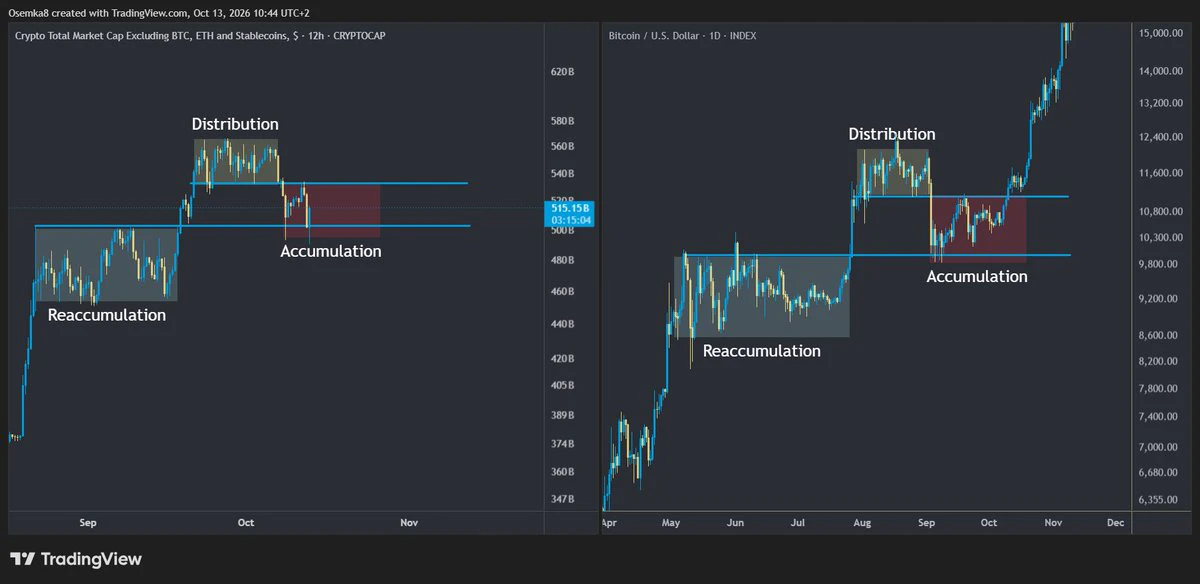This screenshot has width=1200, height=584.
Task: Select the Distribution label on the Bitcoin chart
Action: (892, 134)
